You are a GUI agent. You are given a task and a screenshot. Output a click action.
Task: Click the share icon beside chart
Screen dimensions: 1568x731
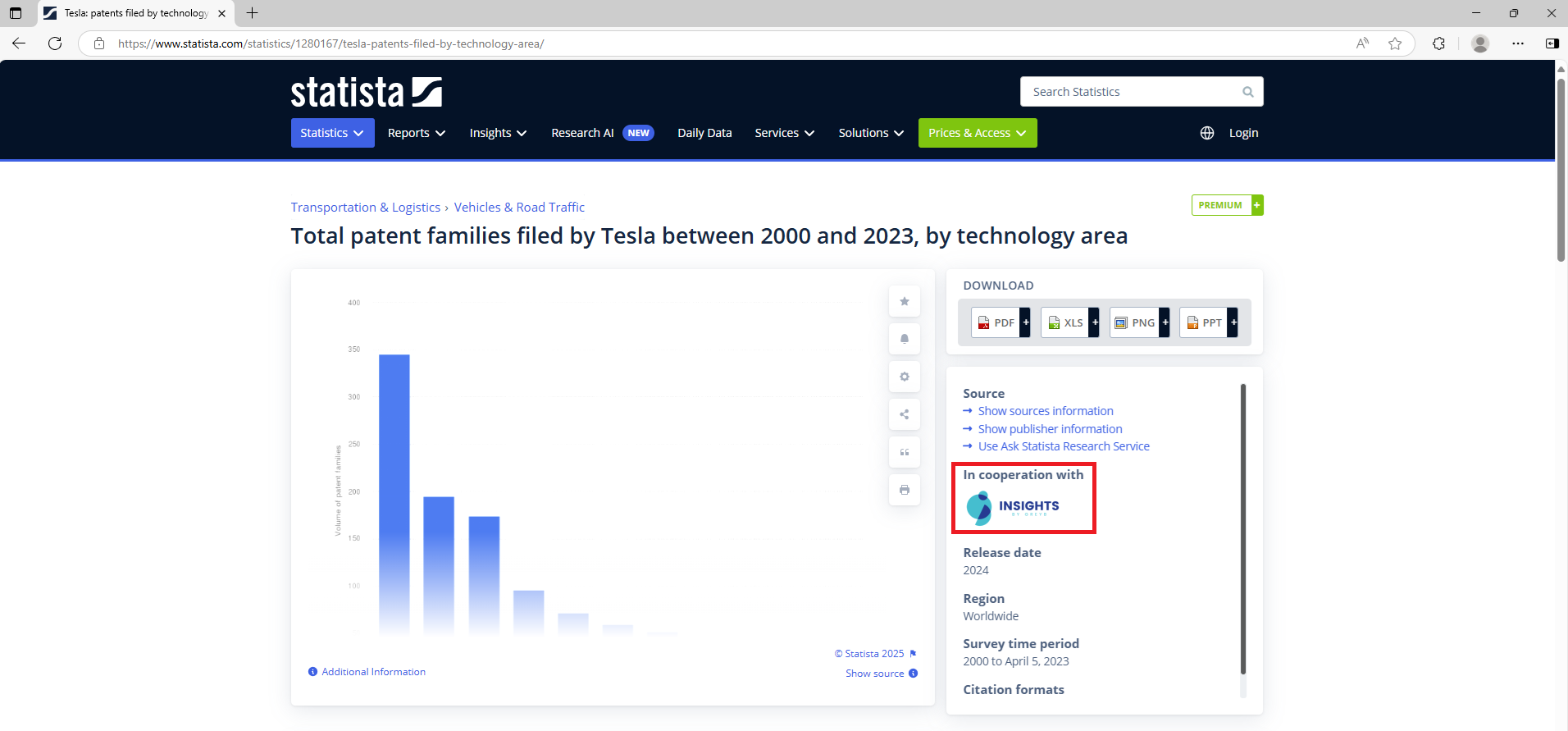click(904, 414)
